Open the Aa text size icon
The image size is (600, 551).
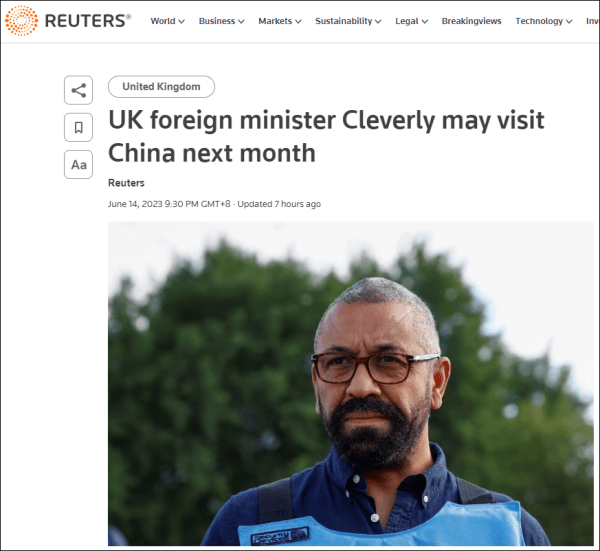pyautogui.click(x=78, y=165)
